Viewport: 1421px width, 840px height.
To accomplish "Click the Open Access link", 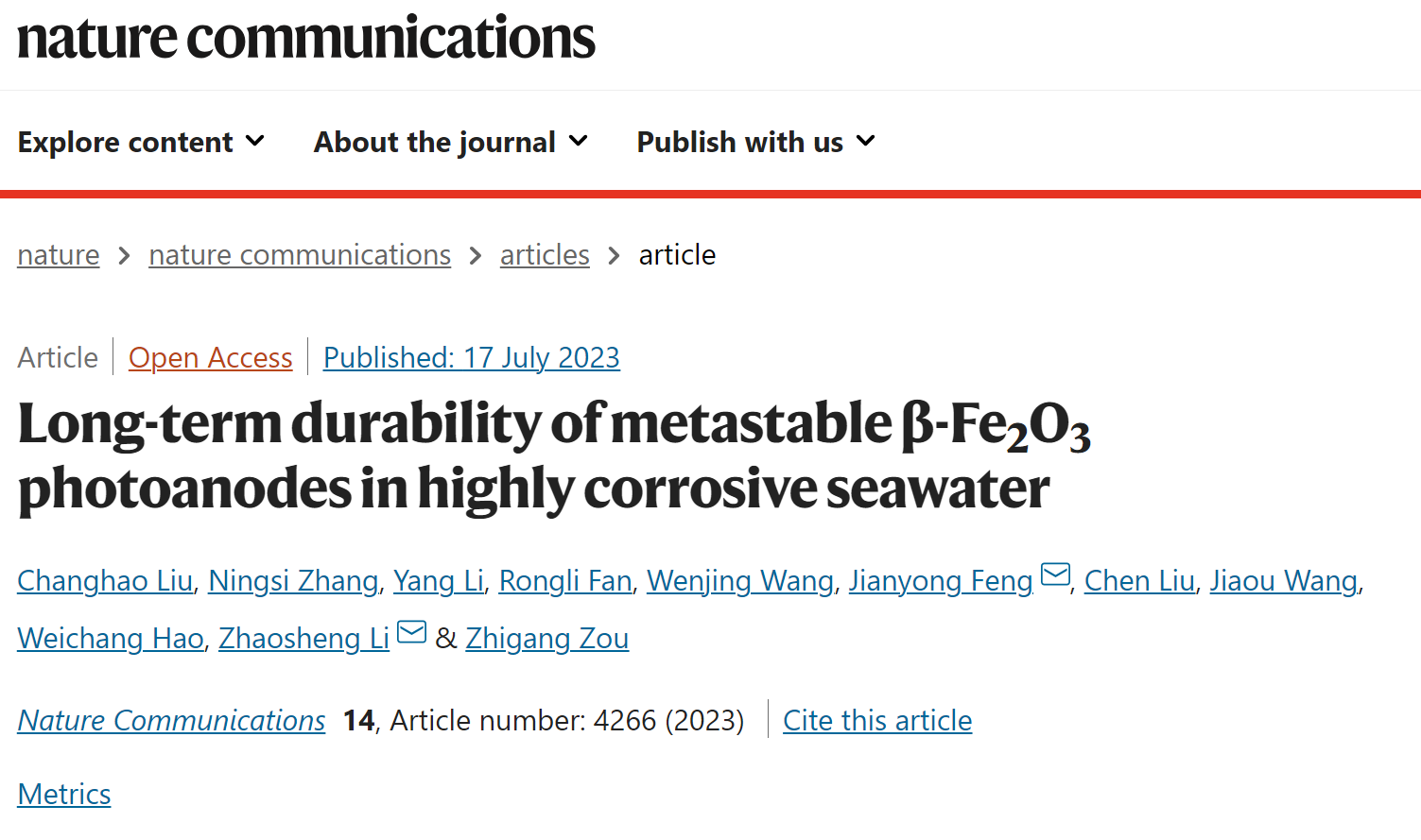I will pos(211,358).
